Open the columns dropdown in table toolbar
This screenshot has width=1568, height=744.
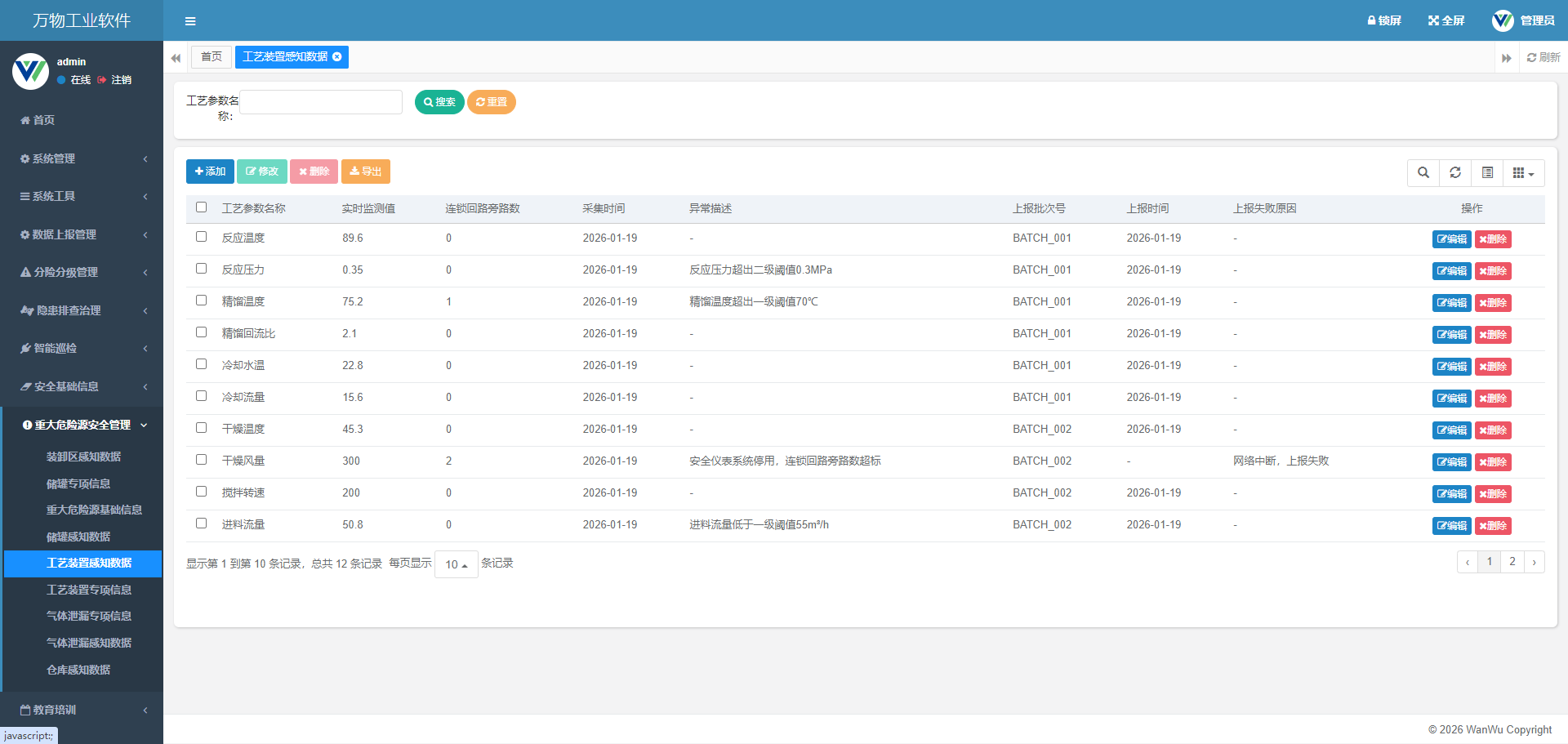coord(1523,173)
